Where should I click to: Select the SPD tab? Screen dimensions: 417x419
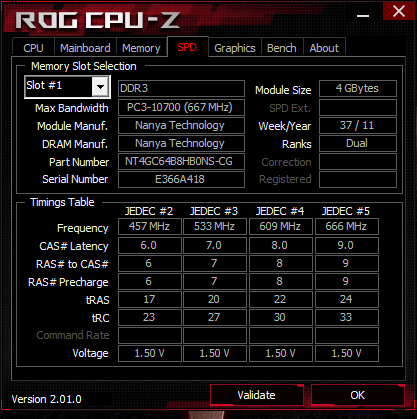[187, 47]
